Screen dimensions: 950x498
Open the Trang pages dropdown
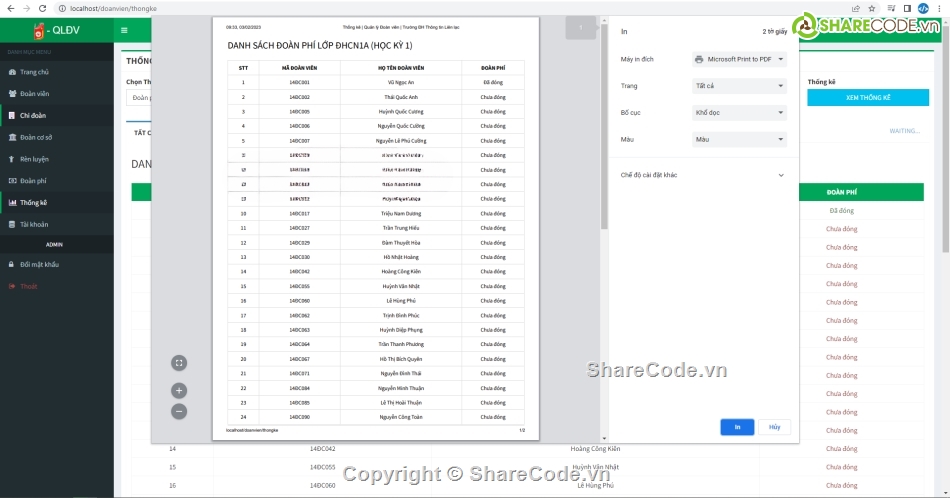pos(739,86)
